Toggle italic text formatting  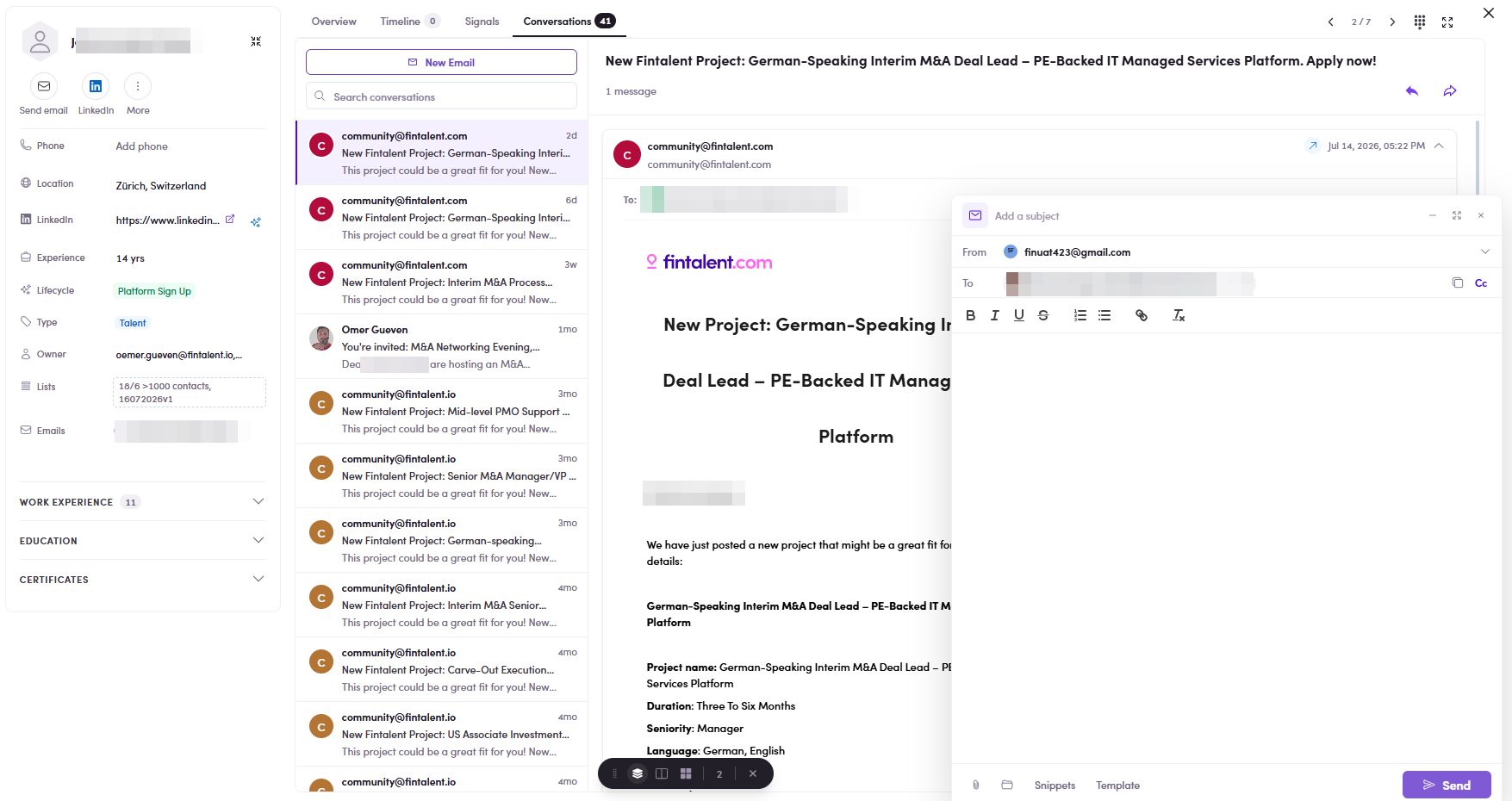[995, 315]
